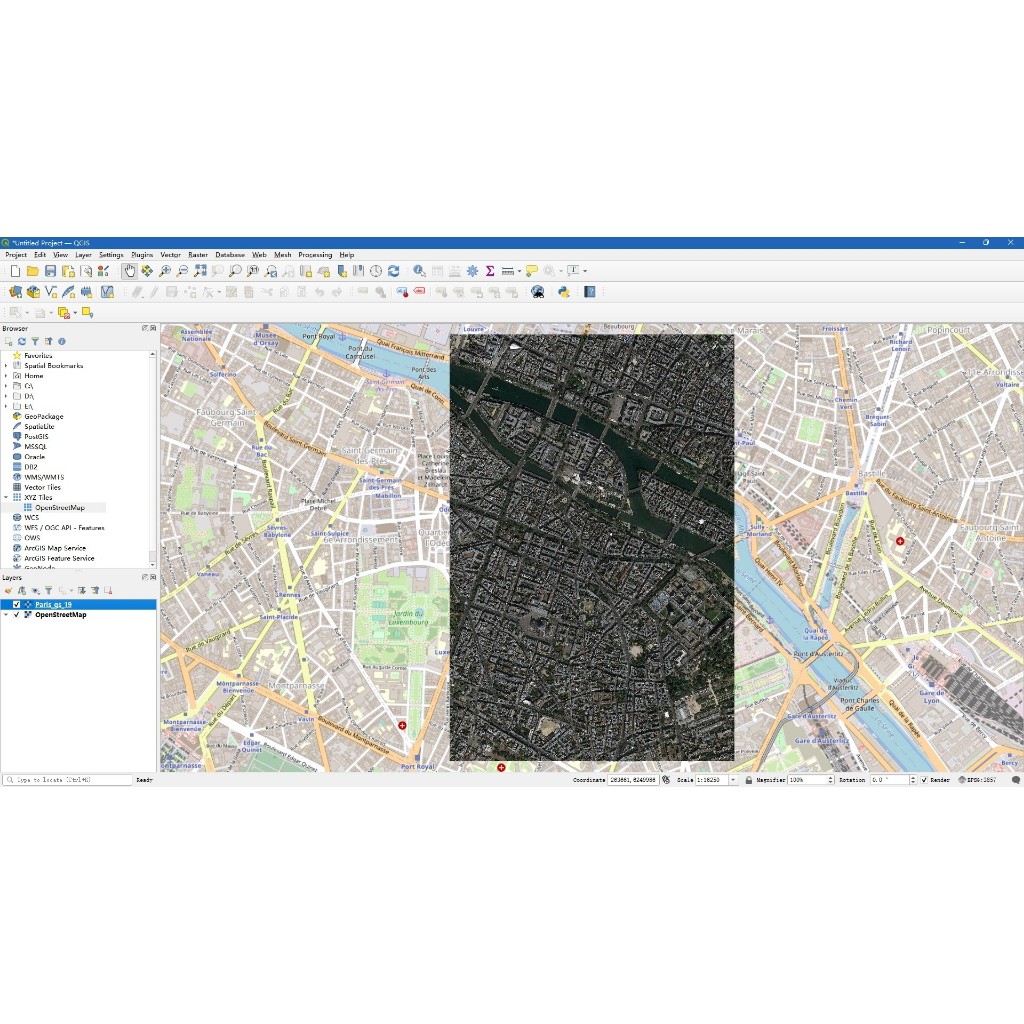Click the Zoom In magnifier tool
1024x1024 pixels.
tap(165, 271)
